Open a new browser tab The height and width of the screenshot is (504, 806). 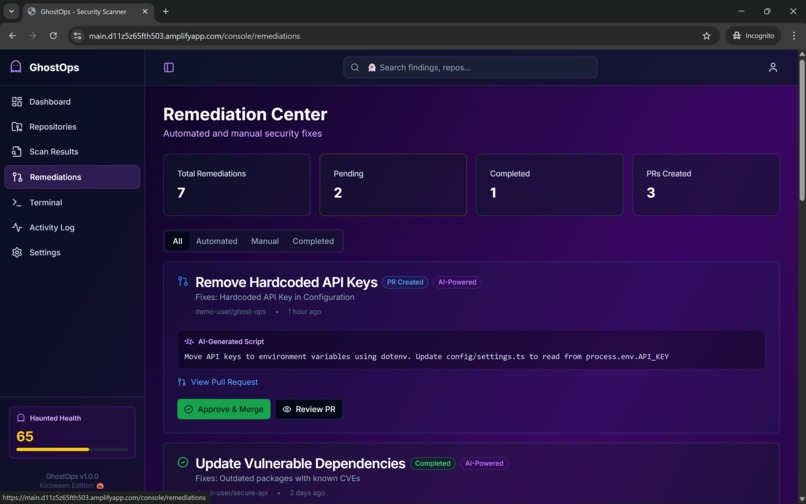point(166,11)
